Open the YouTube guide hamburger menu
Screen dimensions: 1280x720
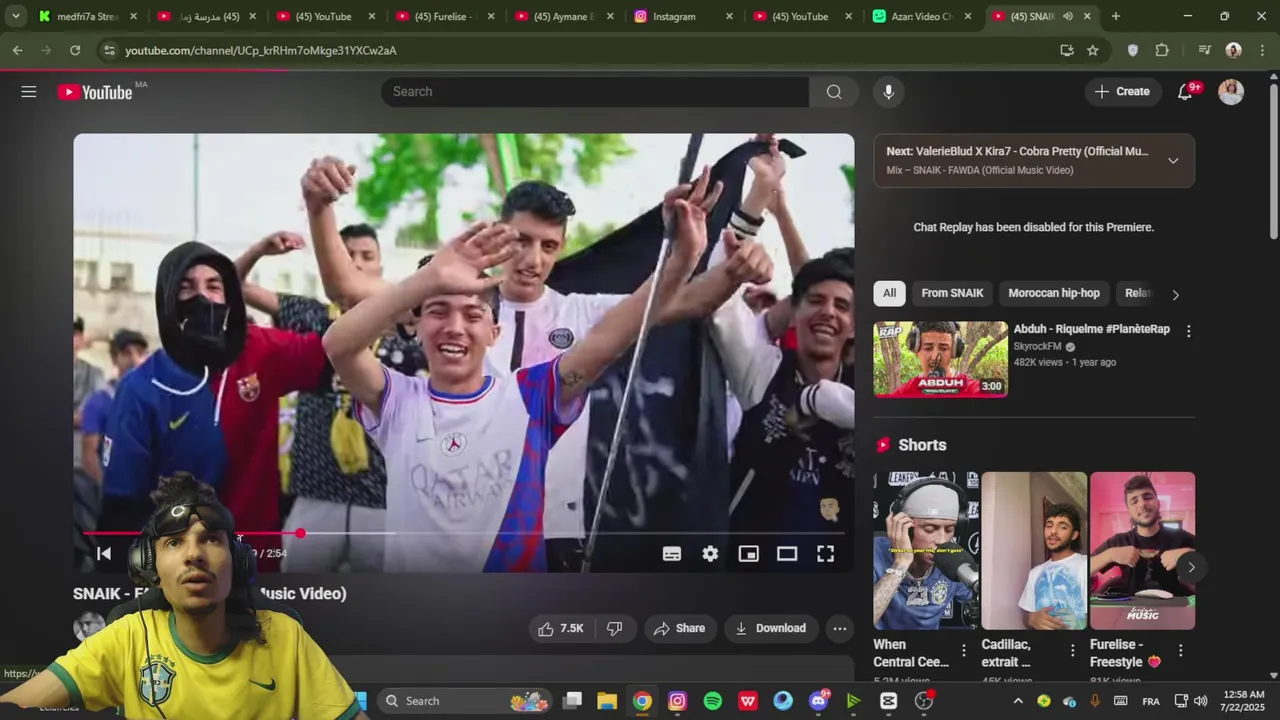(x=28, y=92)
